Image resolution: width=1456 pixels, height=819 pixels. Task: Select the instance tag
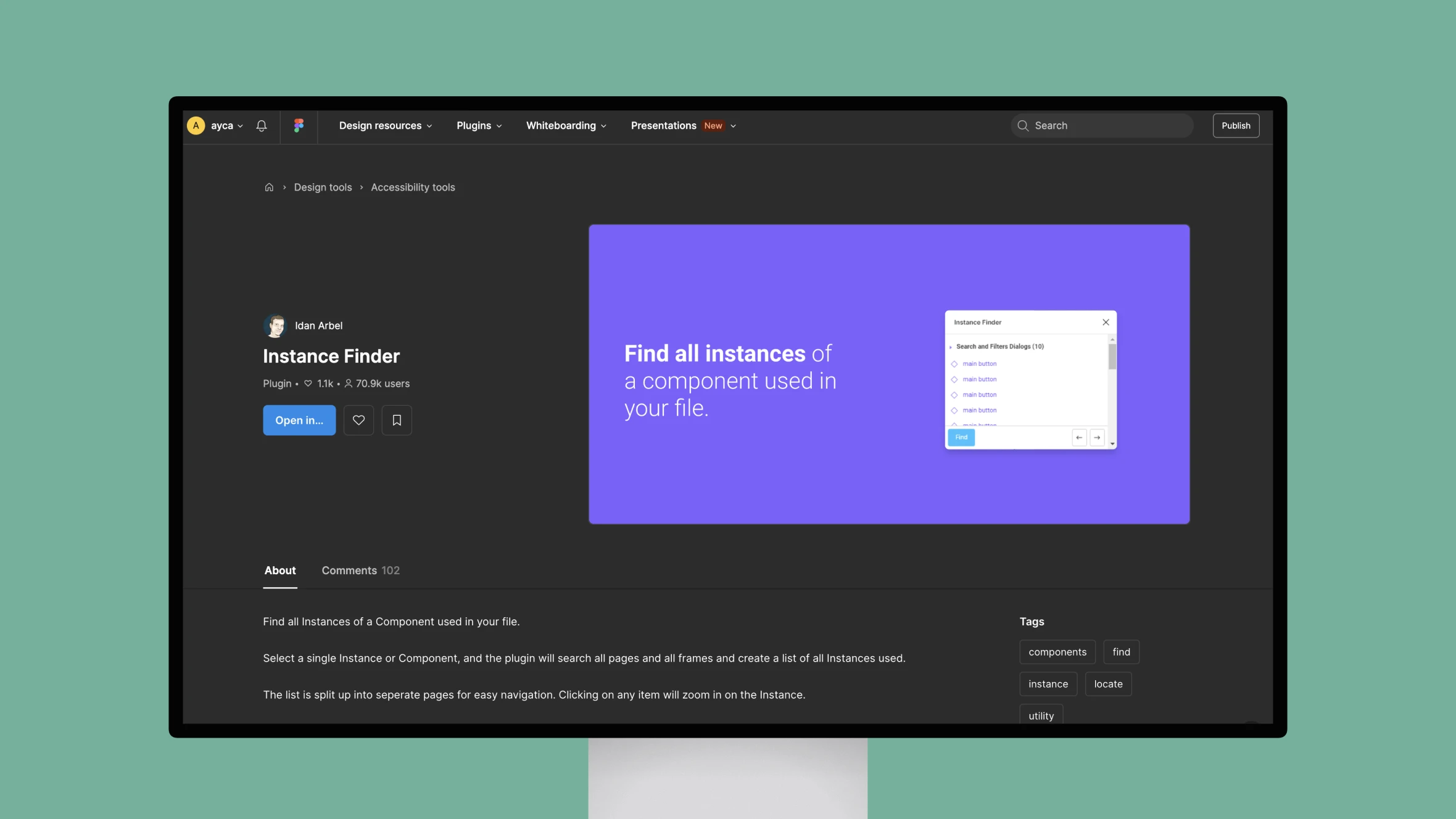click(x=1048, y=683)
